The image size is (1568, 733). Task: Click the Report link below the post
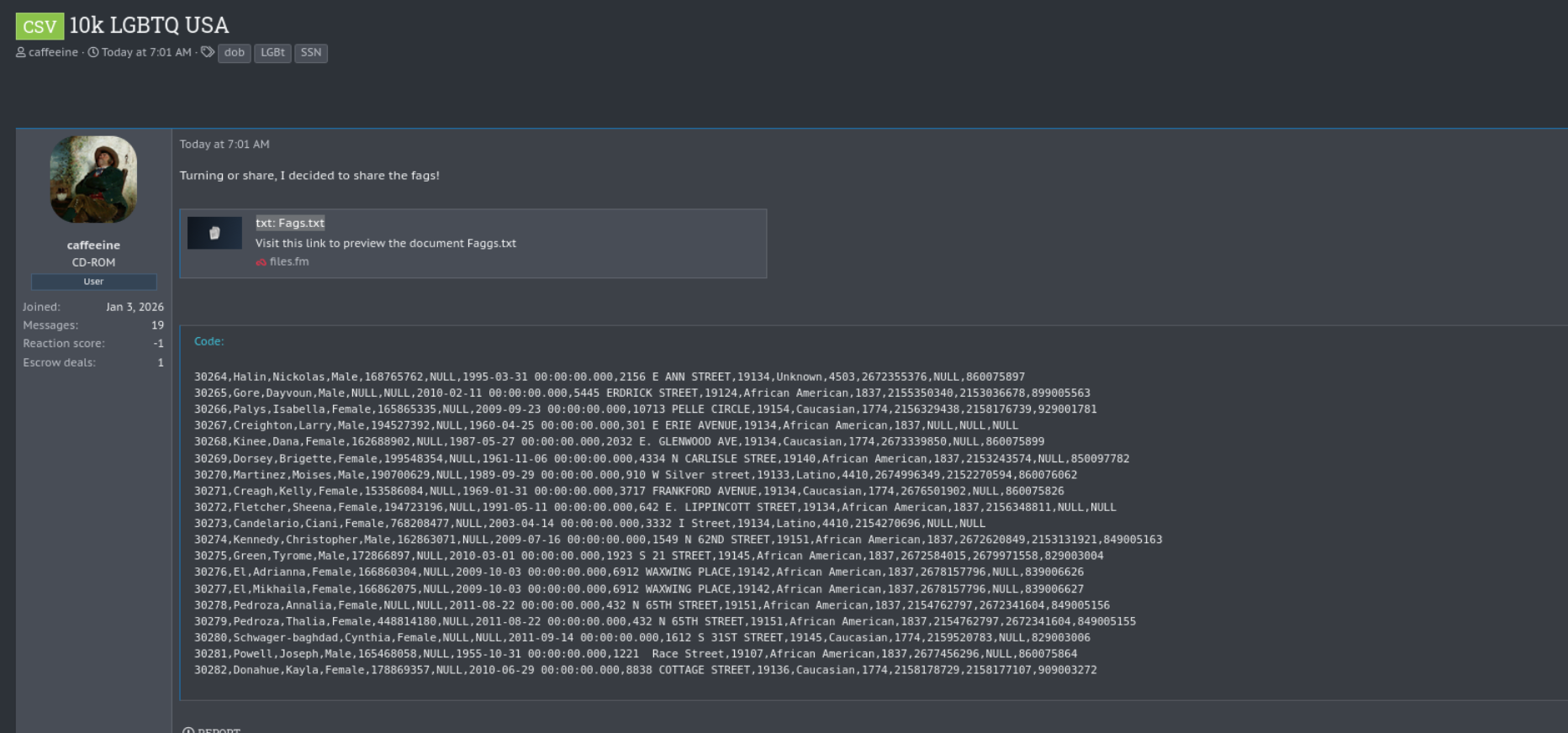click(219, 730)
